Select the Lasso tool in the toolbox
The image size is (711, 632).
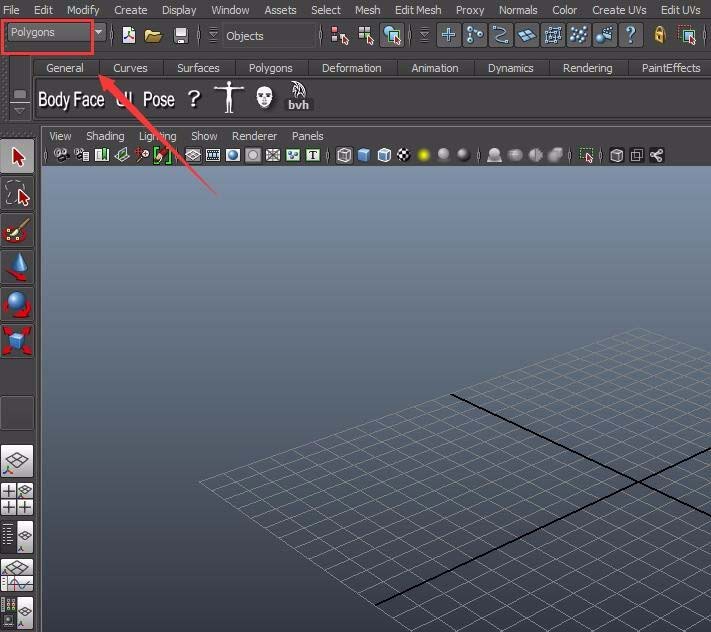17,194
